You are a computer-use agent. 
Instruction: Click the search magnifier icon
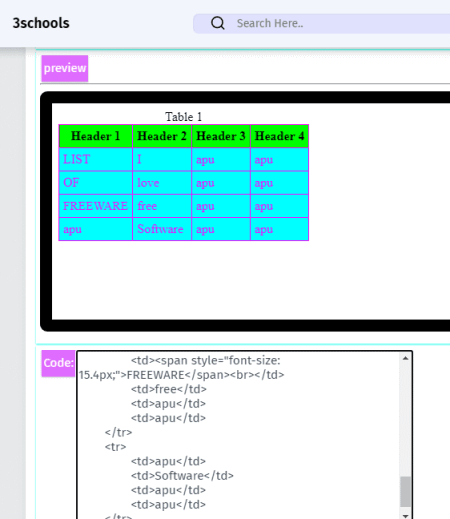218,23
